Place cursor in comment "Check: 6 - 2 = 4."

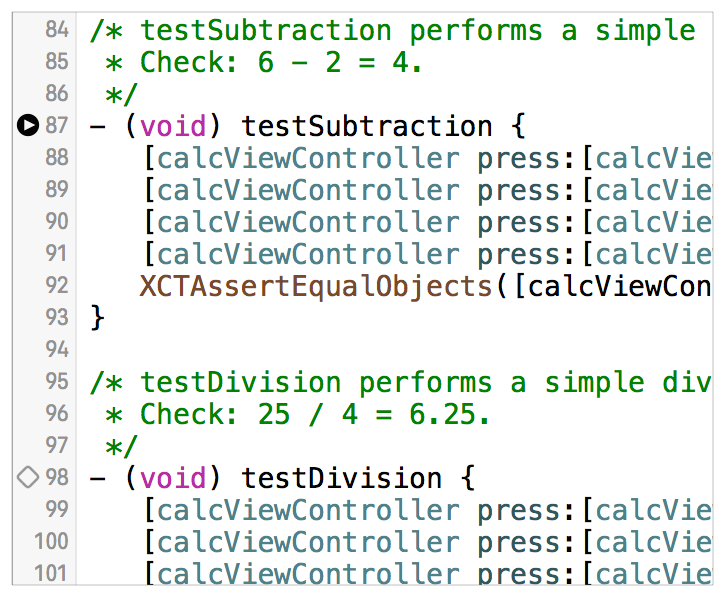tap(280, 62)
